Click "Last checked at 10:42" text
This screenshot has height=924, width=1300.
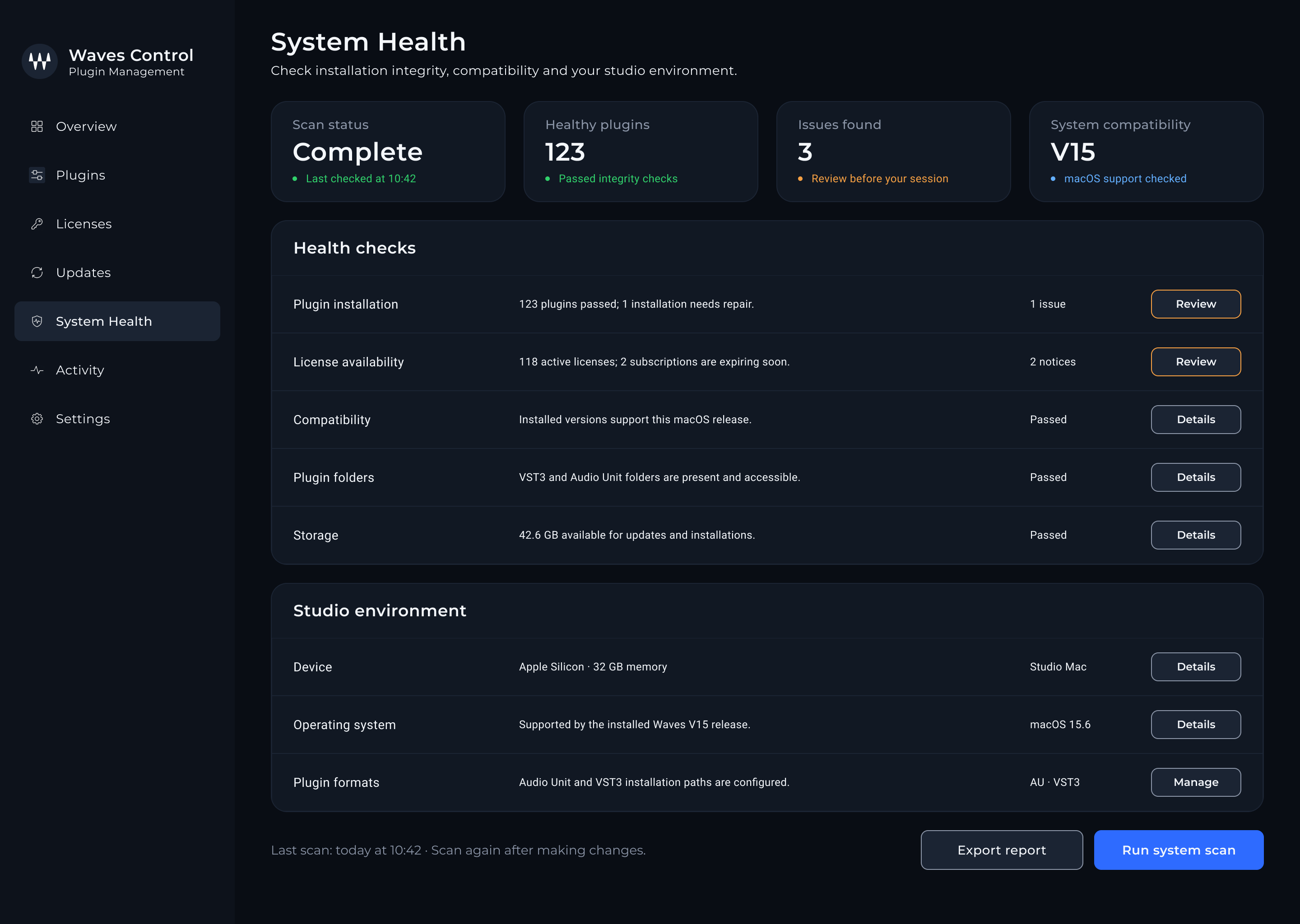pyautogui.click(x=361, y=179)
